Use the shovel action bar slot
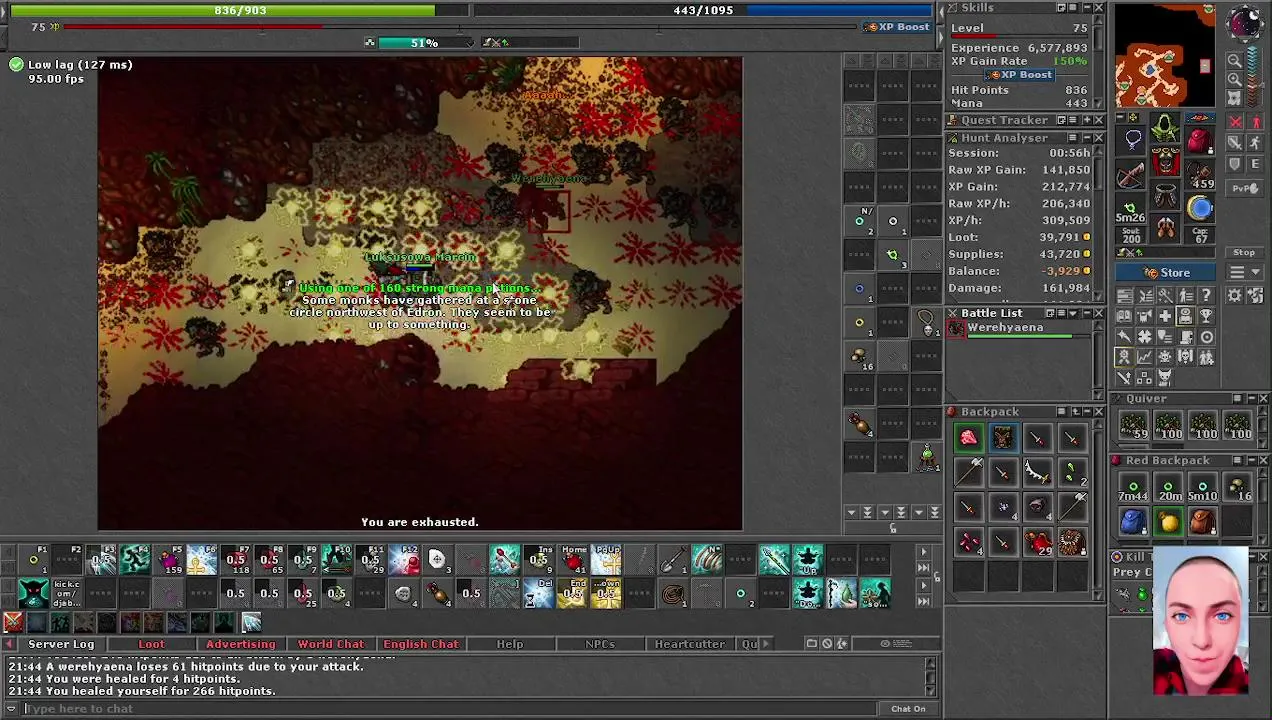The height and width of the screenshot is (720, 1272). coord(674,560)
